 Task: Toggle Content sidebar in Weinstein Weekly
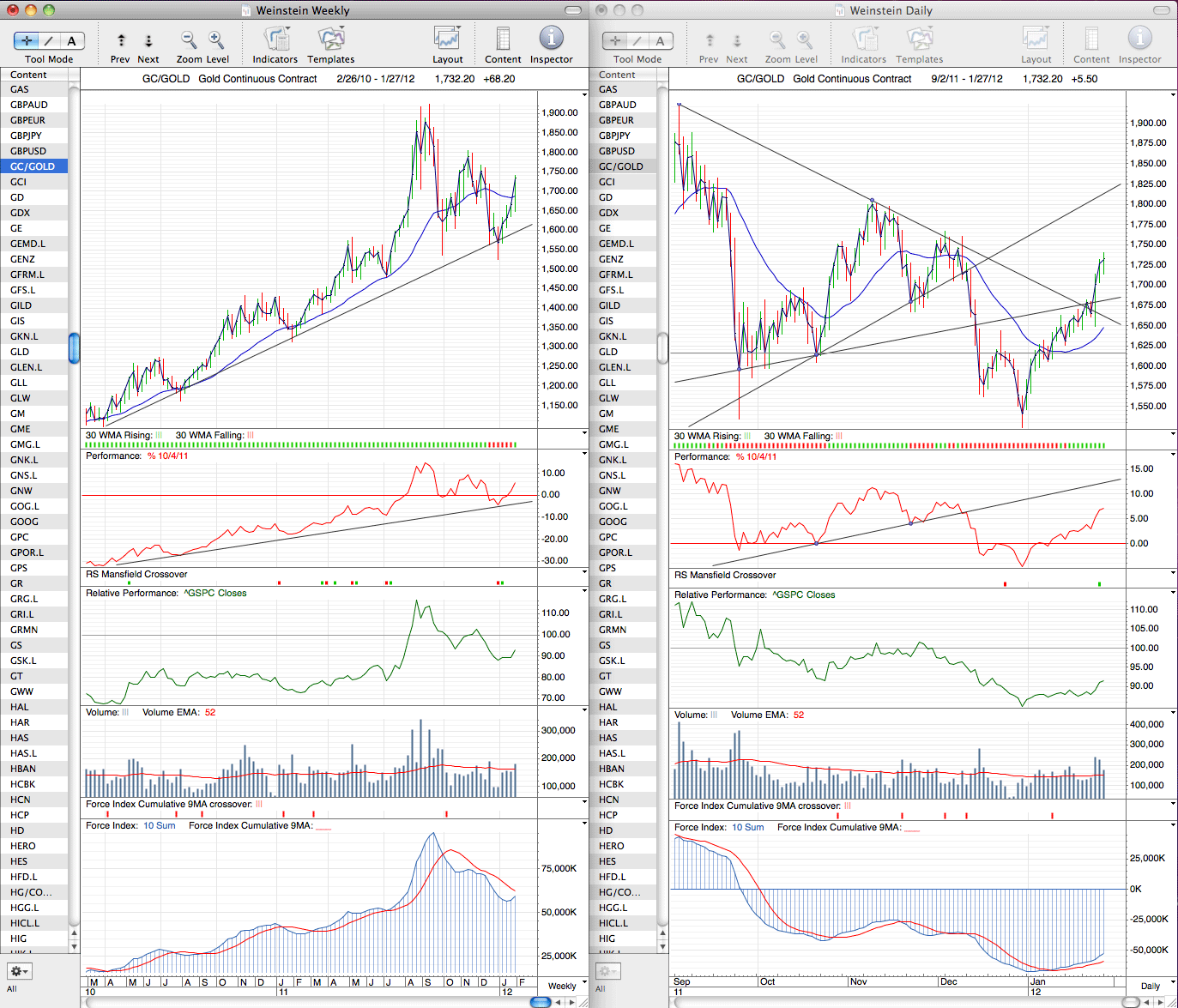click(503, 39)
